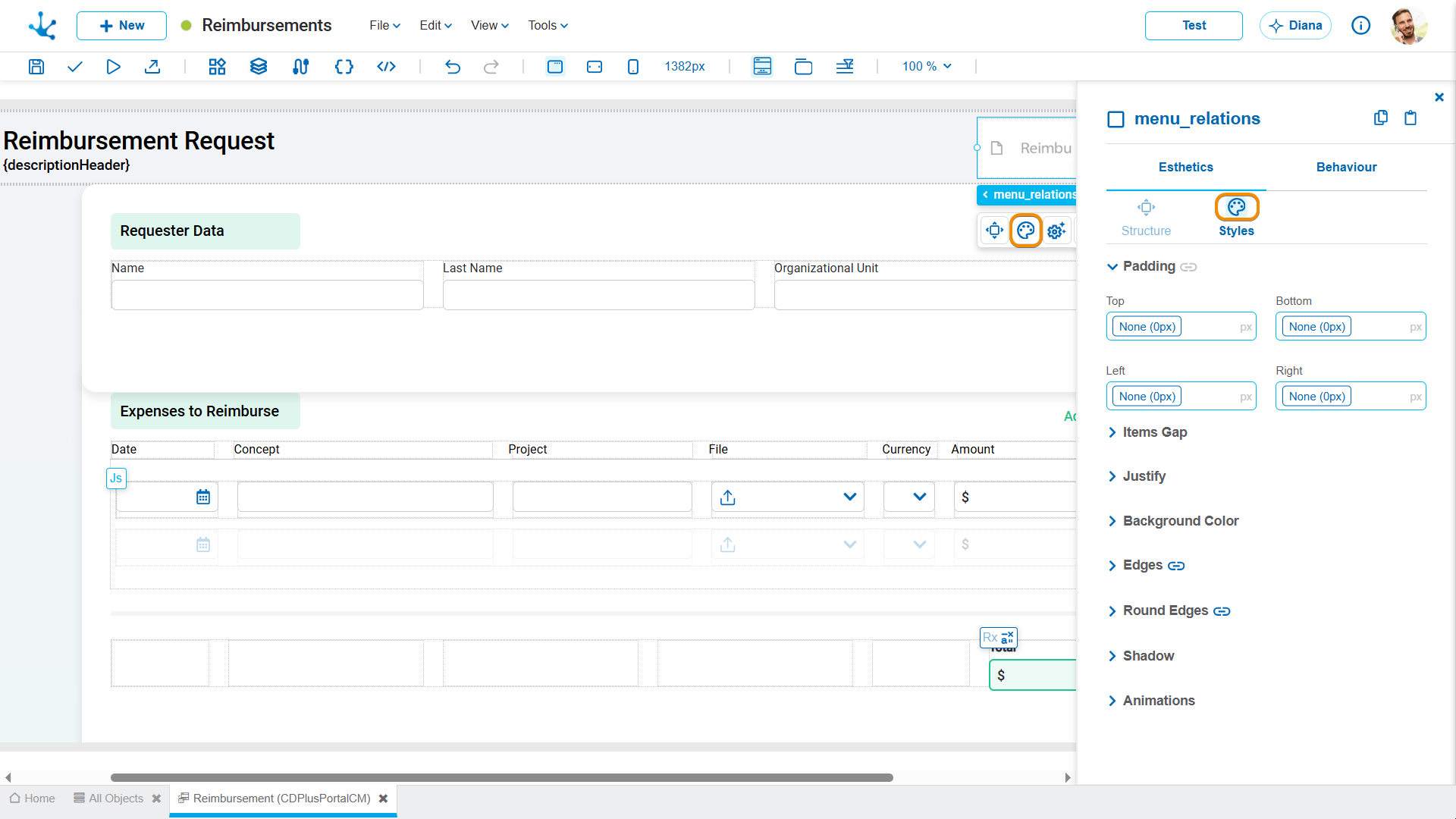Click the horizontal scrollbar of canvas
Image resolution: width=1456 pixels, height=819 pixels.
(x=501, y=777)
